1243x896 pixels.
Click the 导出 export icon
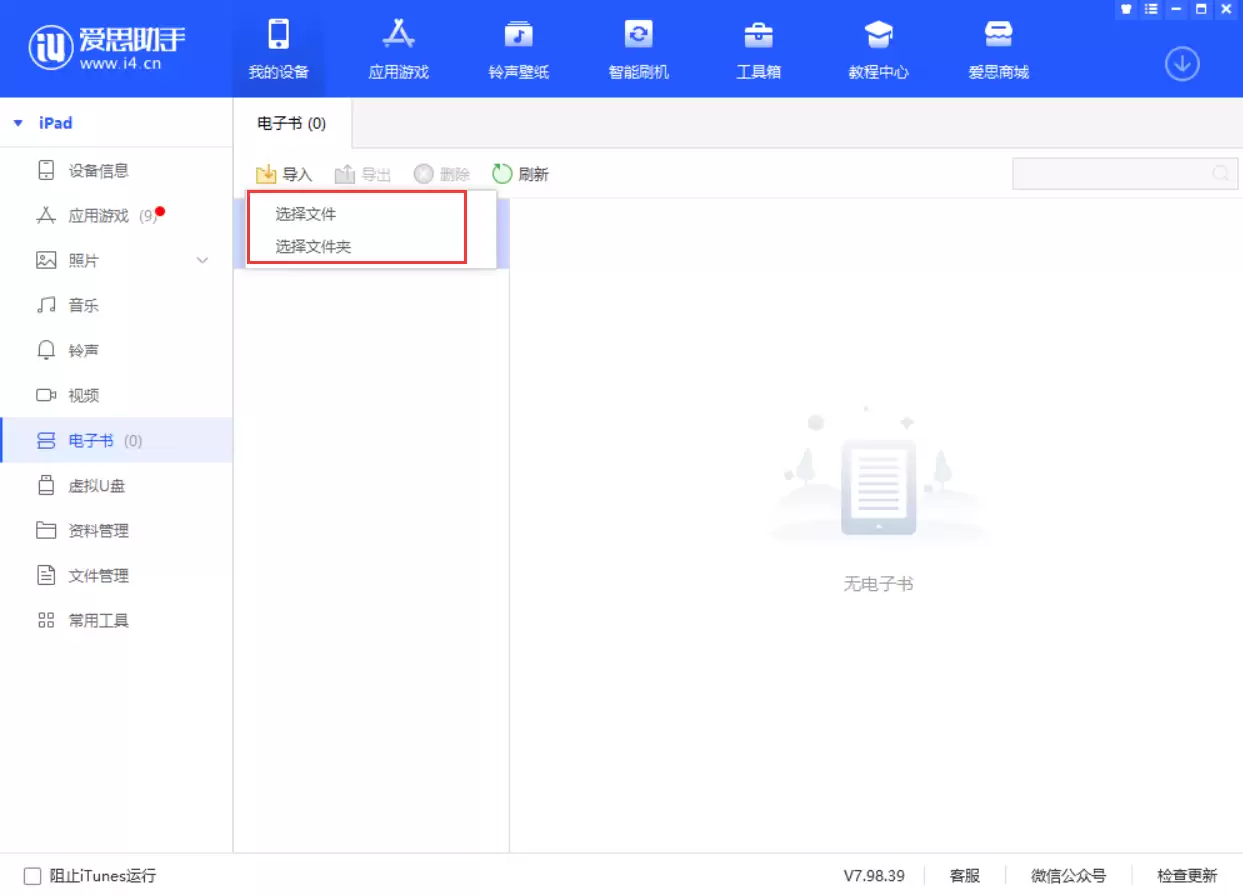point(345,174)
